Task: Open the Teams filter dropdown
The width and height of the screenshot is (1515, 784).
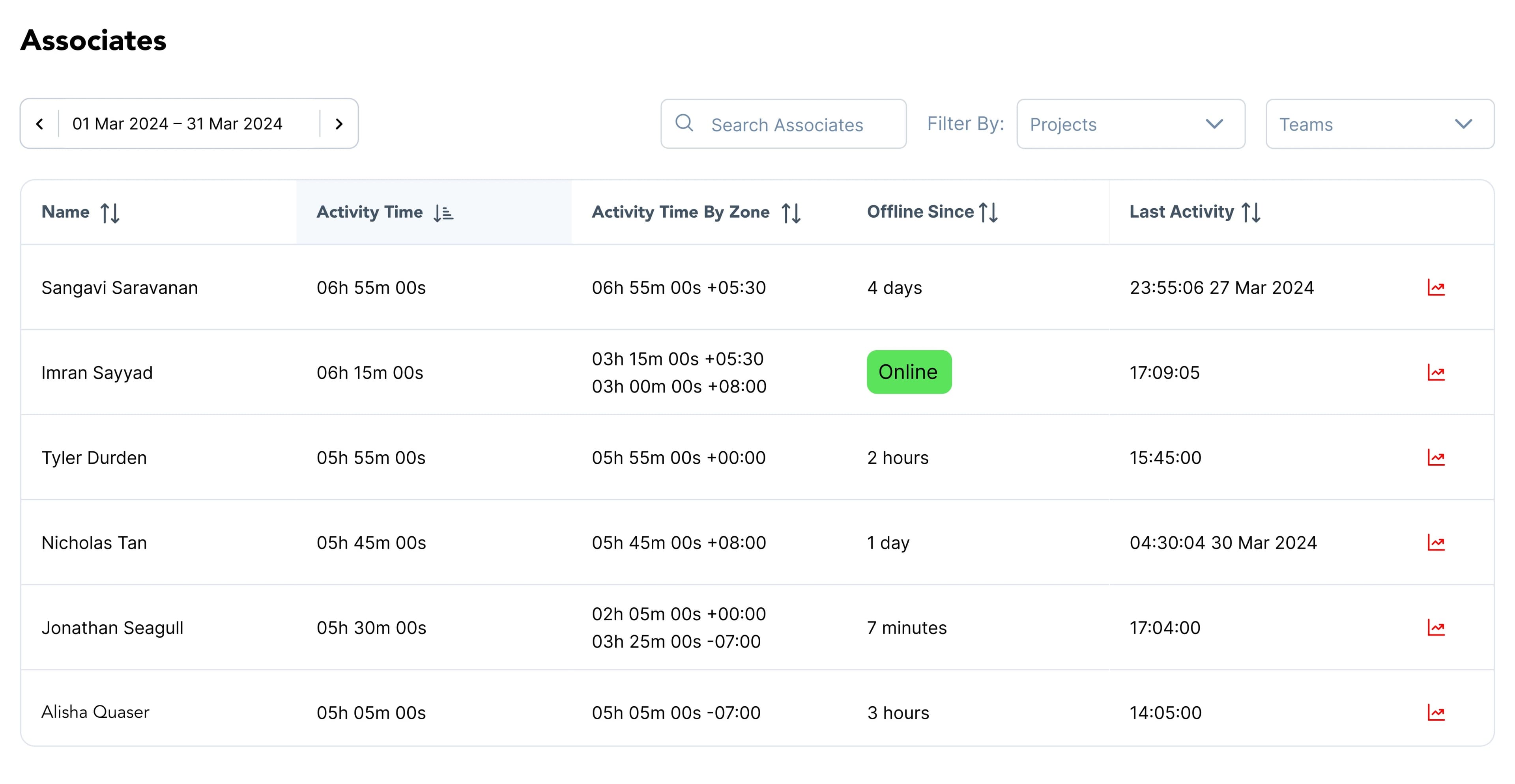Action: click(1380, 124)
